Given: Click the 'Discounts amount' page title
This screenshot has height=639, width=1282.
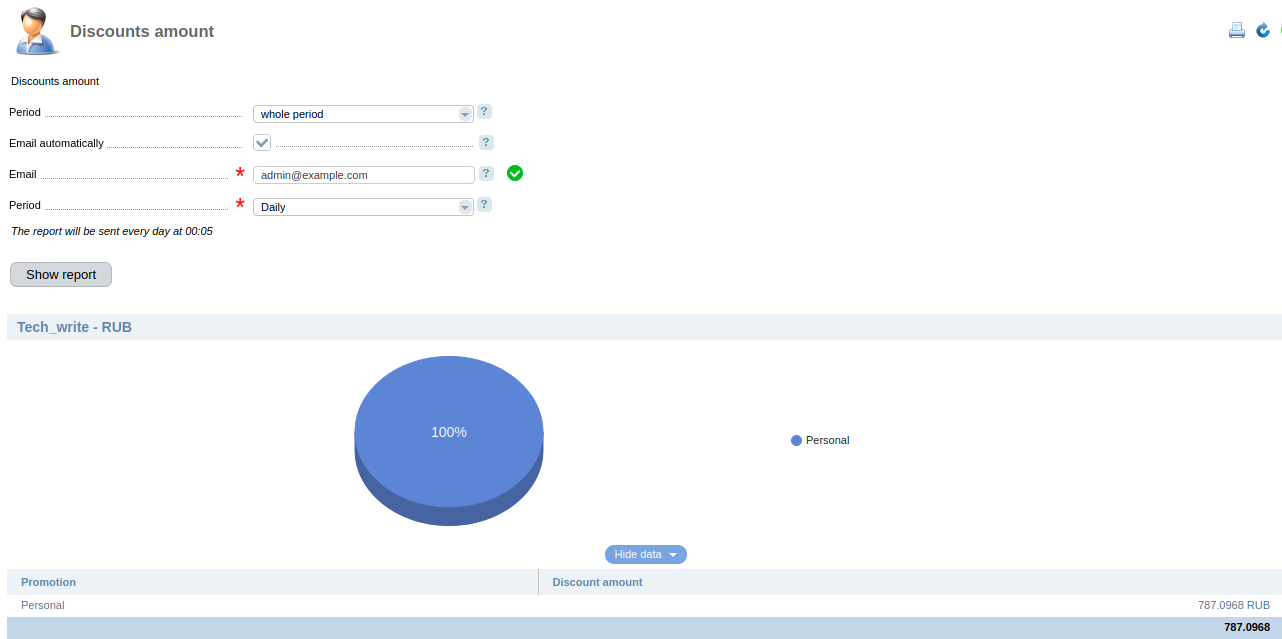Looking at the screenshot, I should [142, 31].
